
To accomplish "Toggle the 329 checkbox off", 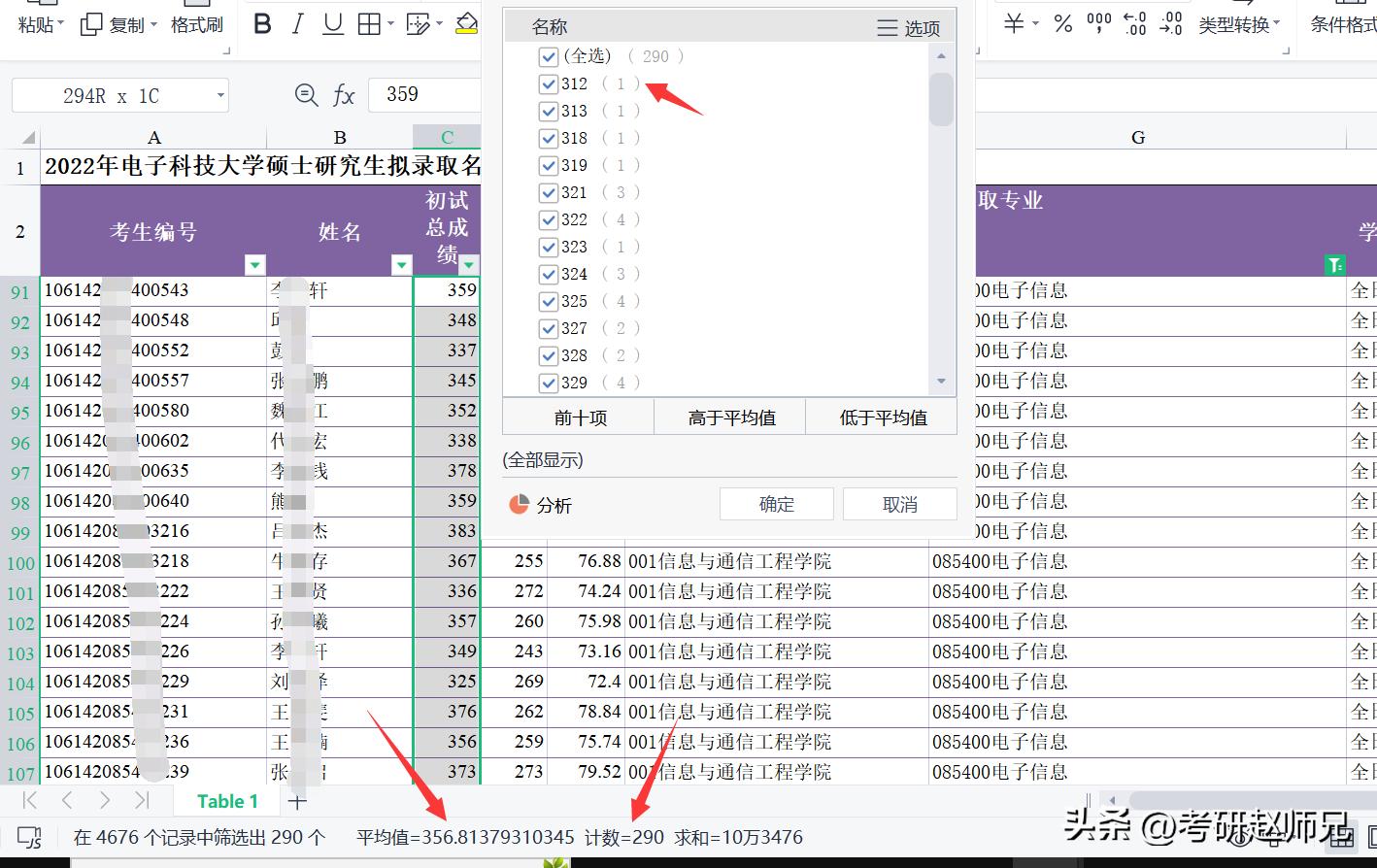I will point(549,383).
